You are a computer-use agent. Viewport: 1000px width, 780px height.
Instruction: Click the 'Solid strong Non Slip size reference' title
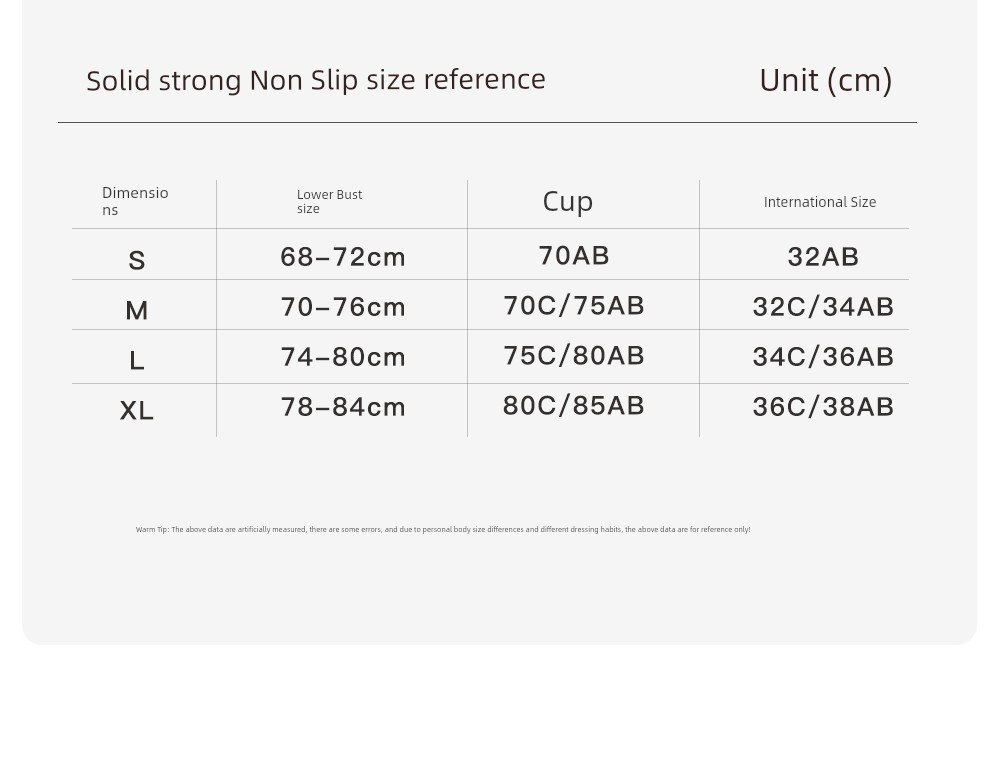click(316, 80)
